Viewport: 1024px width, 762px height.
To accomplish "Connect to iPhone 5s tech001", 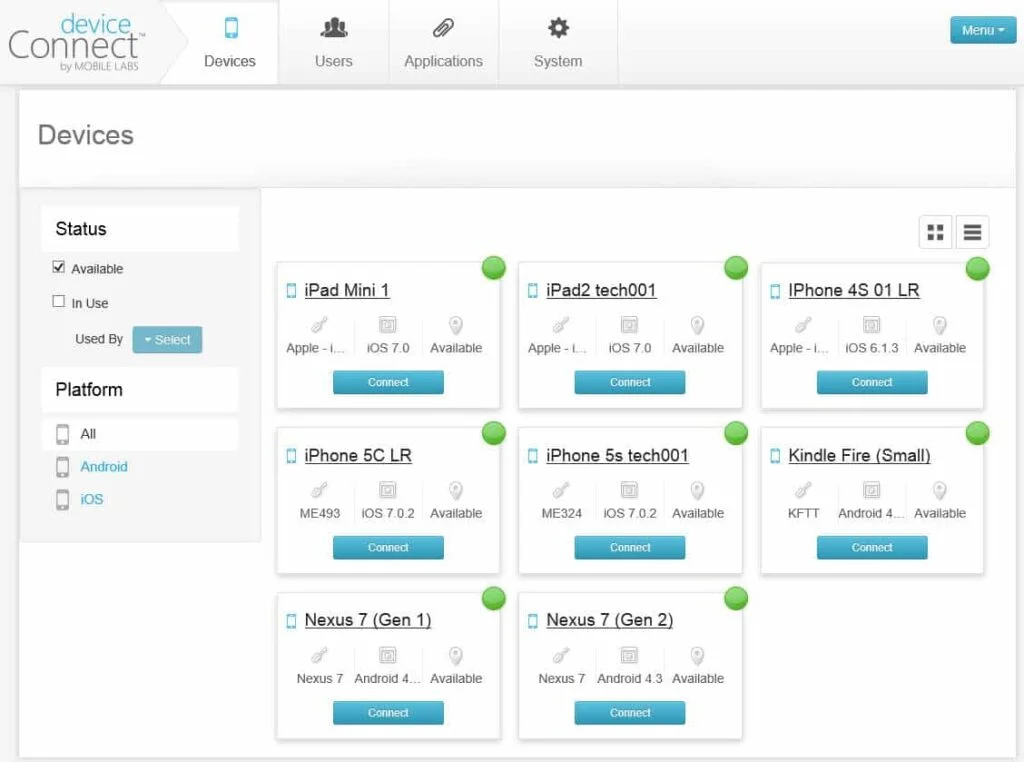I will [x=630, y=547].
